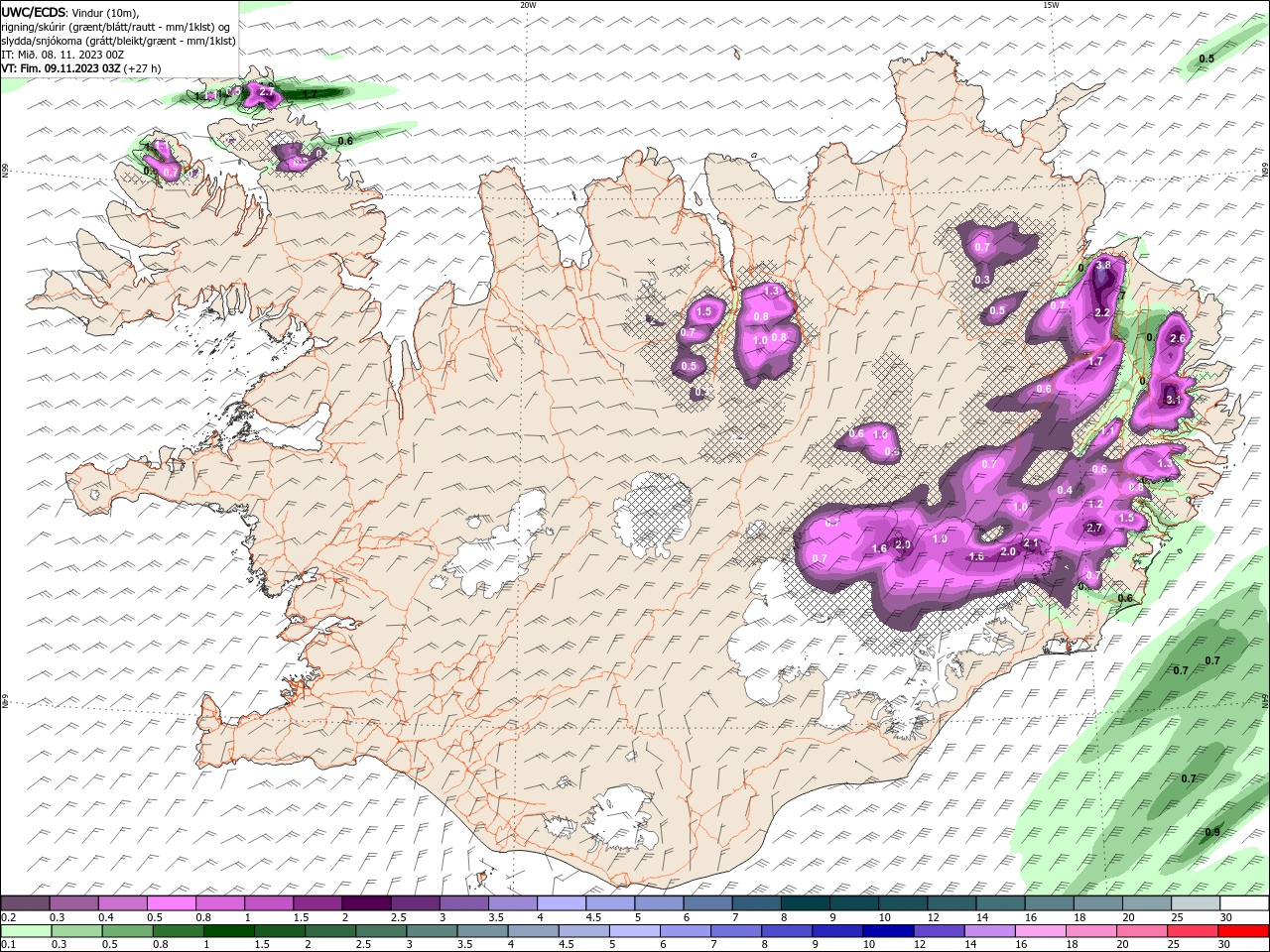This screenshot has width=1270, height=952.
Task: Click the hatched glacier area in central Iceland
Action: click(x=652, y=513)
